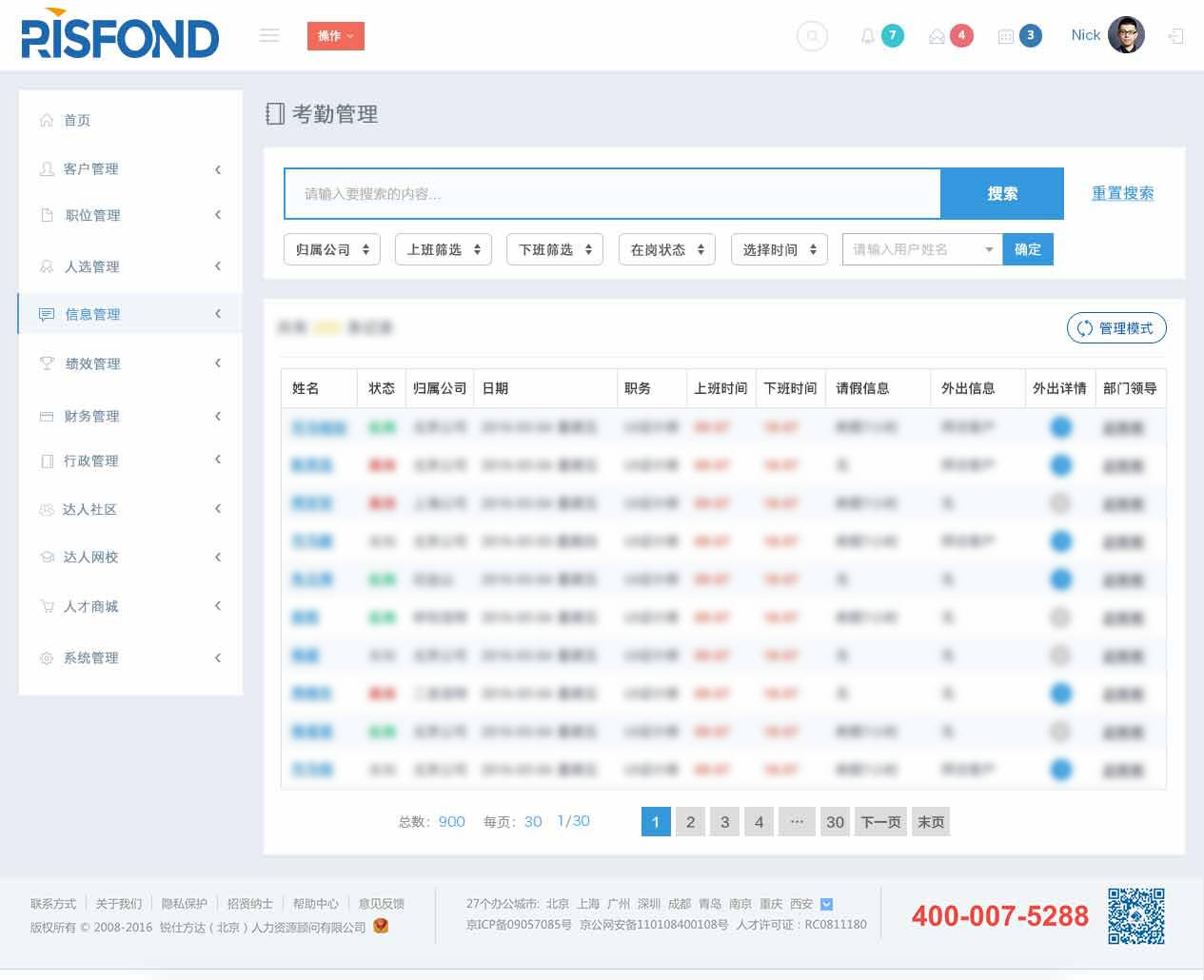
Task: Click the logout icon beside avatar
Action: pyautogui.click(x=1176, y=36)
